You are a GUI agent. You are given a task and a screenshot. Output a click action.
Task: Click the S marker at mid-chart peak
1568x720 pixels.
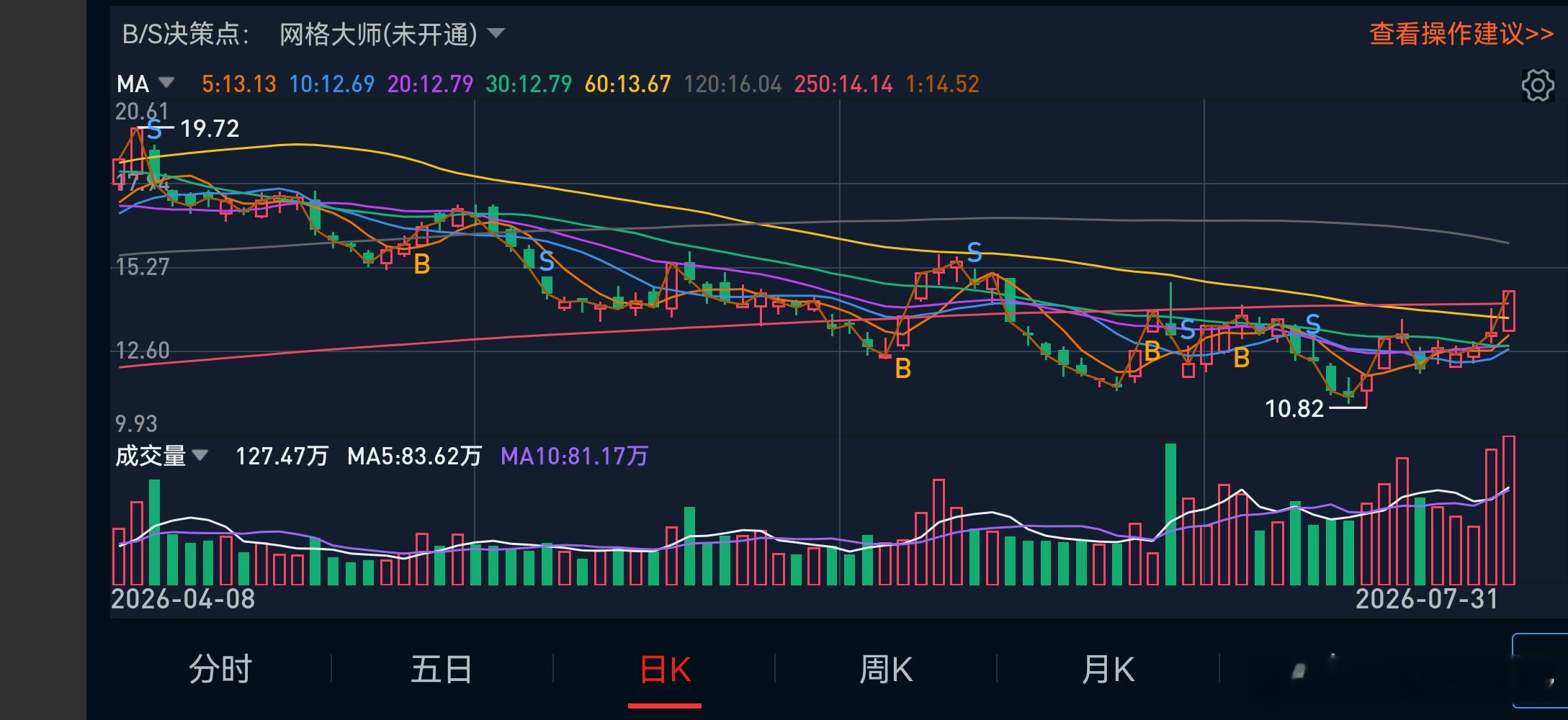pyautogui.click(x=975, y=252)
